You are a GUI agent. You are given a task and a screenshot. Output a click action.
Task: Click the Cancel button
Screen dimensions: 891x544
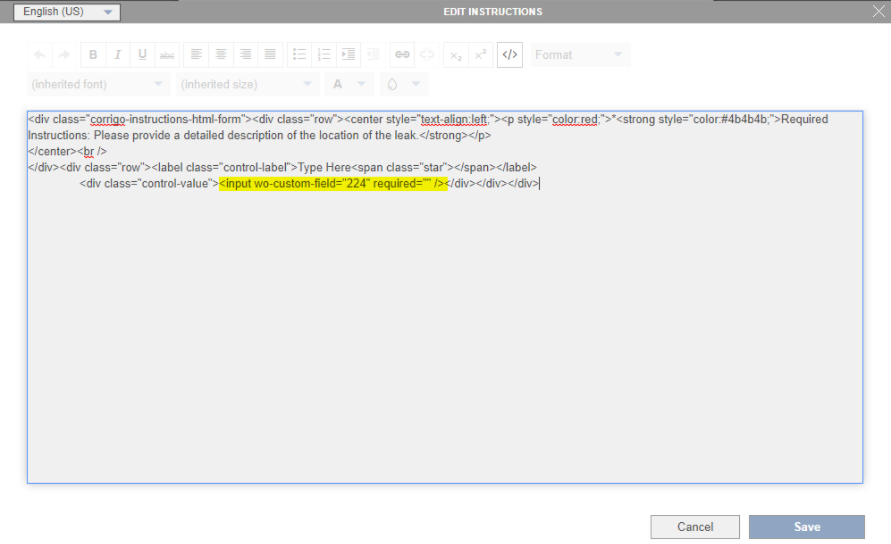695,527
